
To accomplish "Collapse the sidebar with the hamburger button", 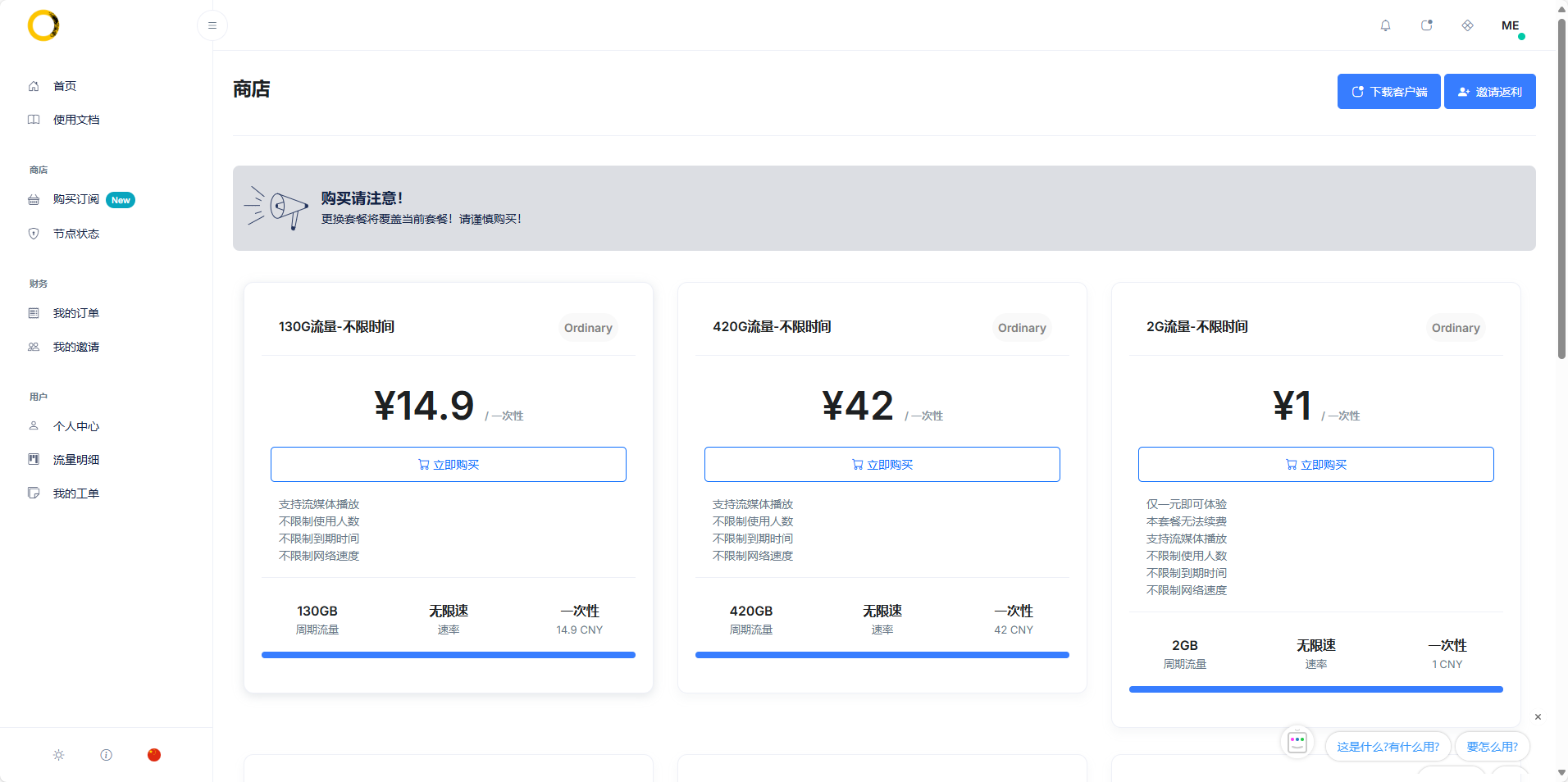I will [x=212, y=25].
